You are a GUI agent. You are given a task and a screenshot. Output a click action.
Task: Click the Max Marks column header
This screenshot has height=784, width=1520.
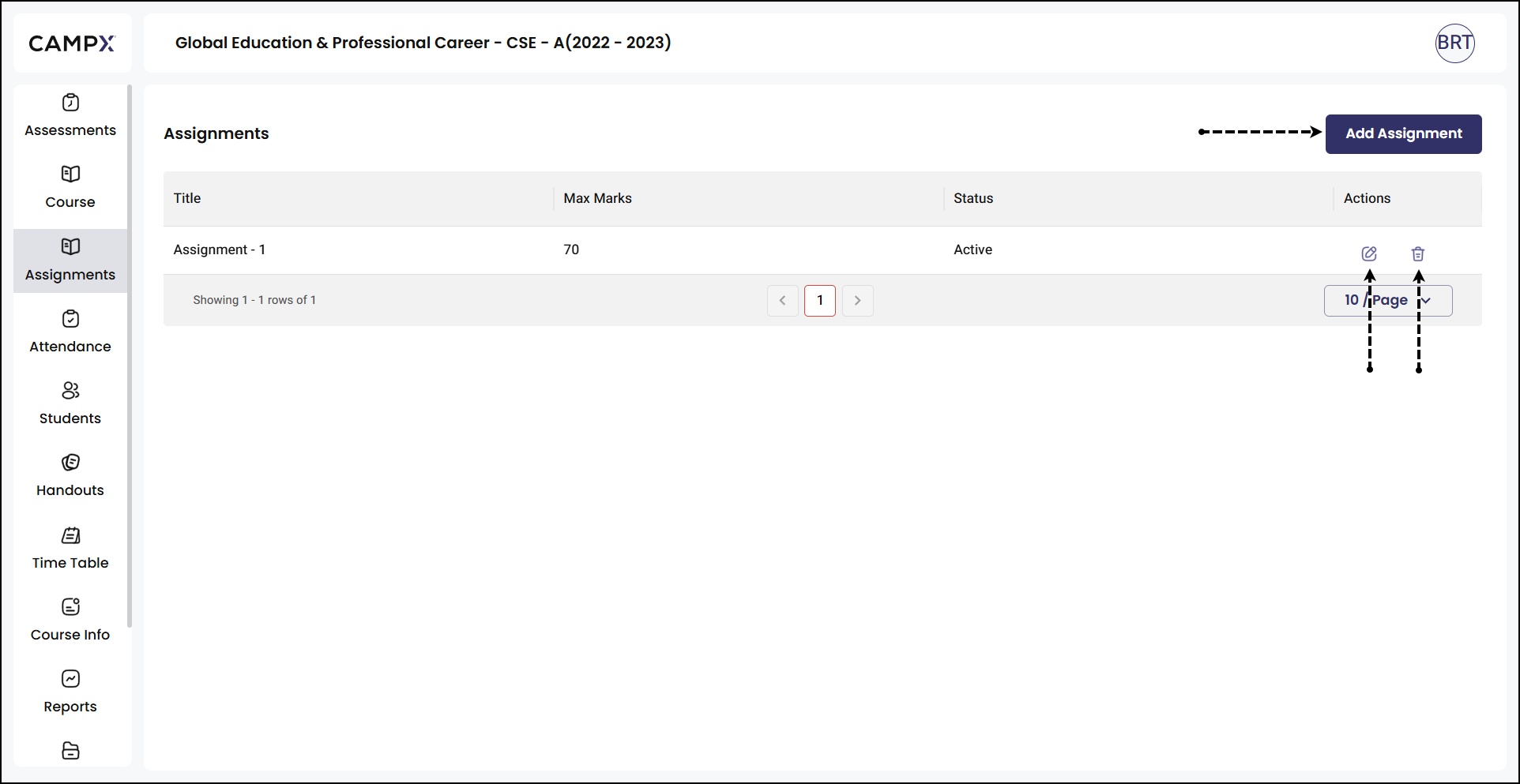tap(597, 198)
